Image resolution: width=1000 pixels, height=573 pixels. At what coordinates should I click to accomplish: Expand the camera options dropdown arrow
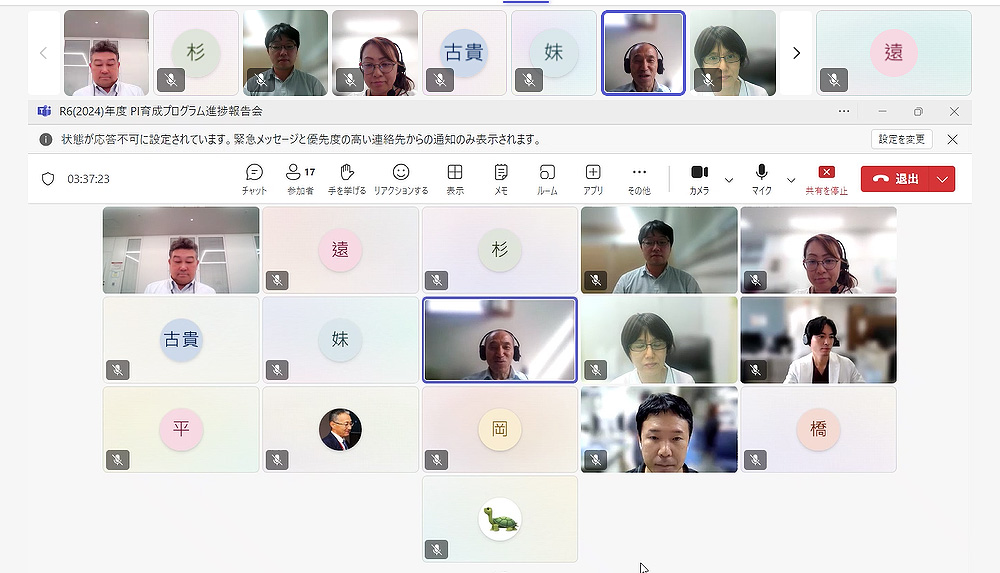coord(729,180)
